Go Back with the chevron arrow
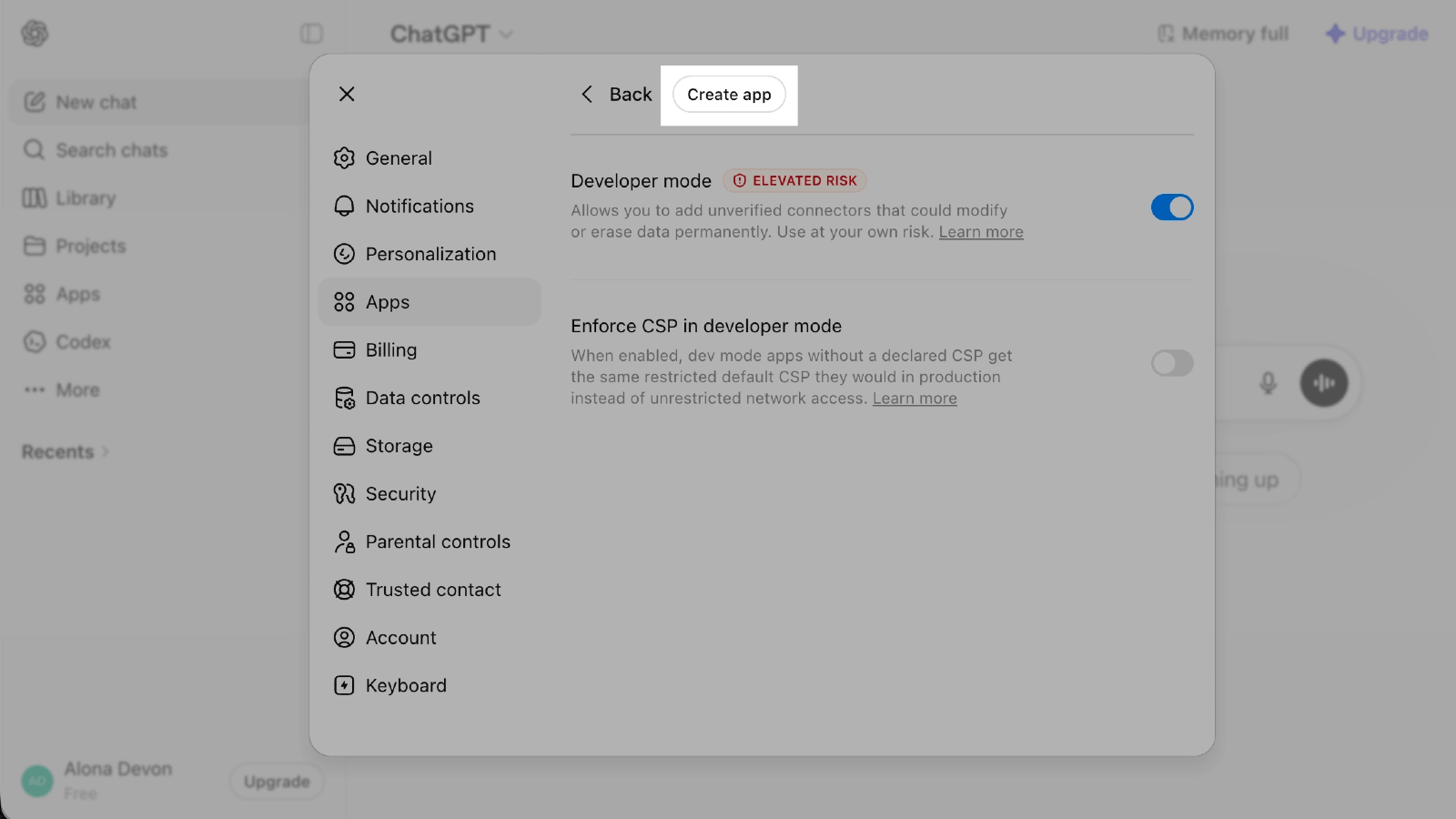 [x=616, y=95]
